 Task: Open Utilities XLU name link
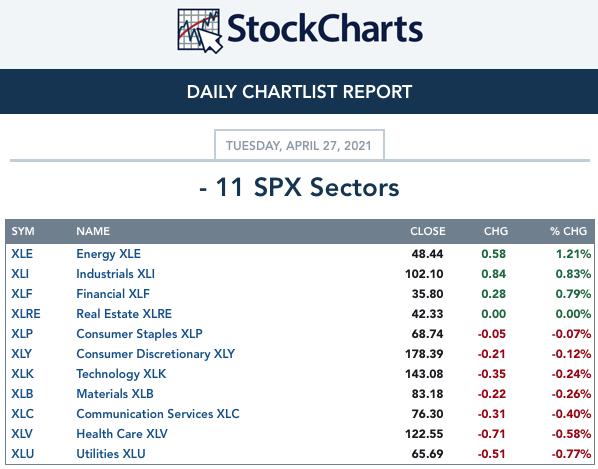(111, 454)
